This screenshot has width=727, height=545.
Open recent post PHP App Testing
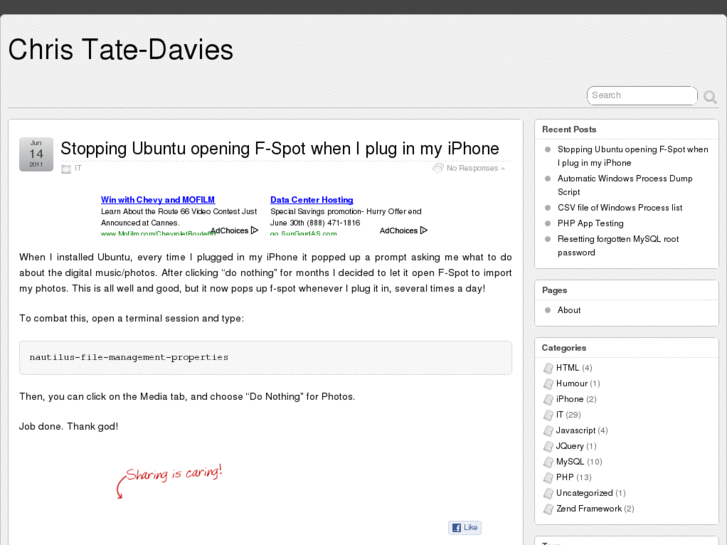click(590, 224)
